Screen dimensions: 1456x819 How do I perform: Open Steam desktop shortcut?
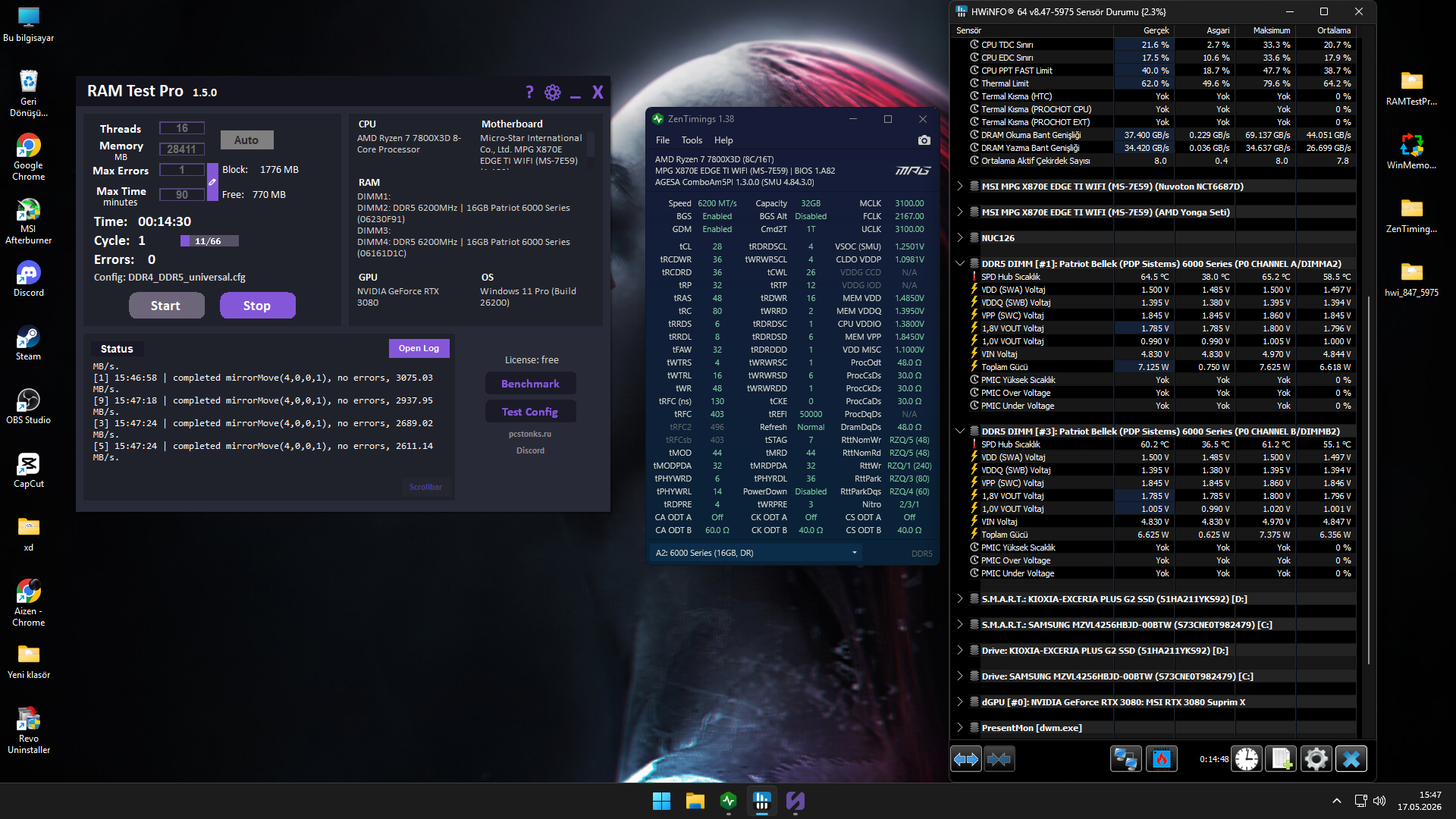click(29, 342)
